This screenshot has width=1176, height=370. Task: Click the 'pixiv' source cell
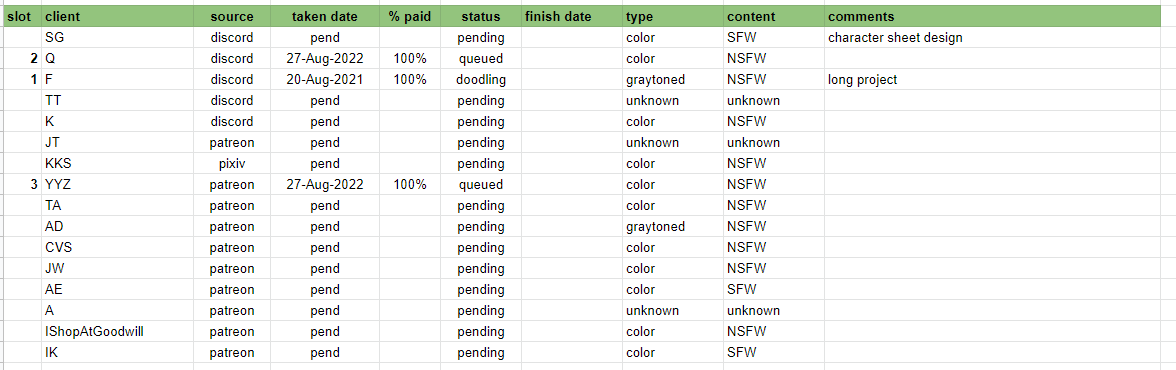point(232,164)
